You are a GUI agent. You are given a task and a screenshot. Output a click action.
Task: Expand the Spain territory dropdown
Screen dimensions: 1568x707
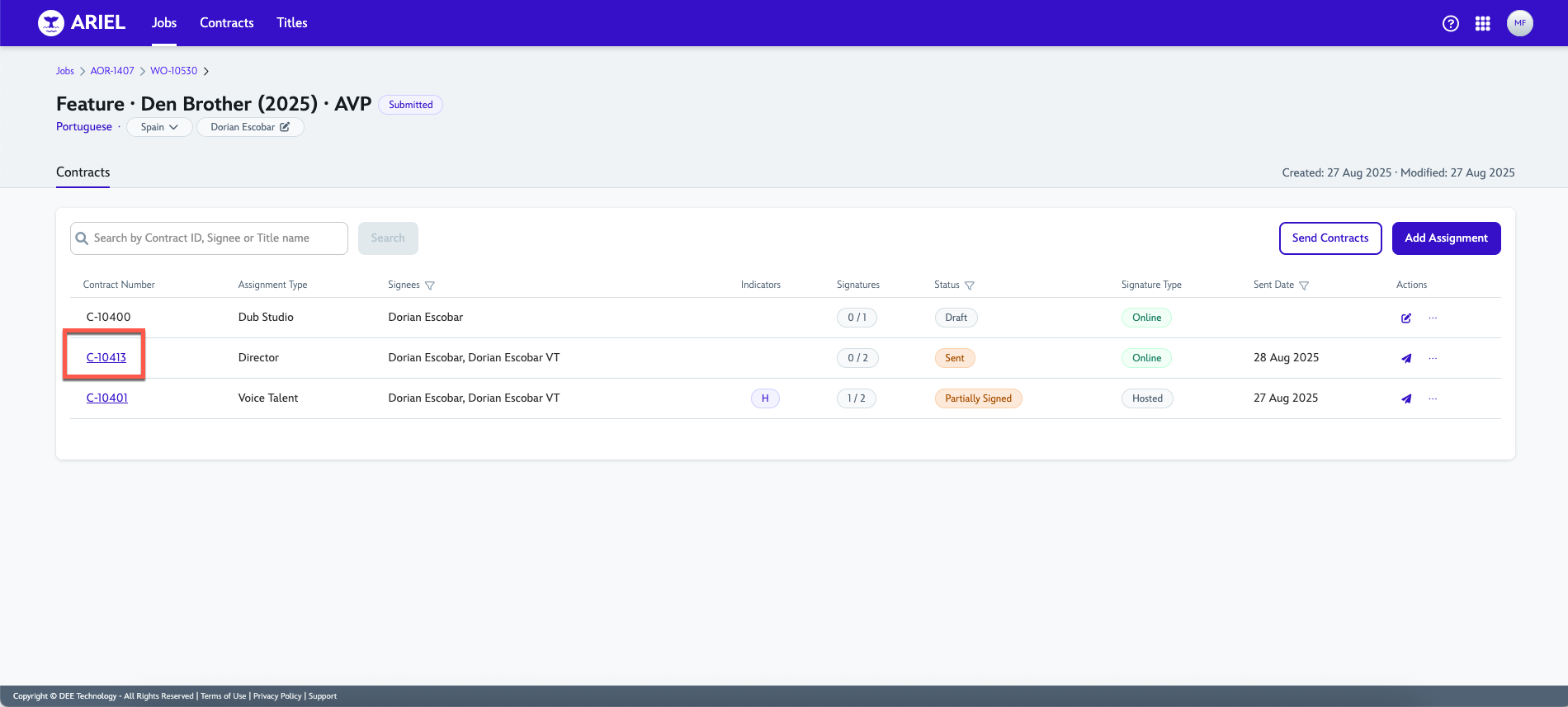pos(159,127)
